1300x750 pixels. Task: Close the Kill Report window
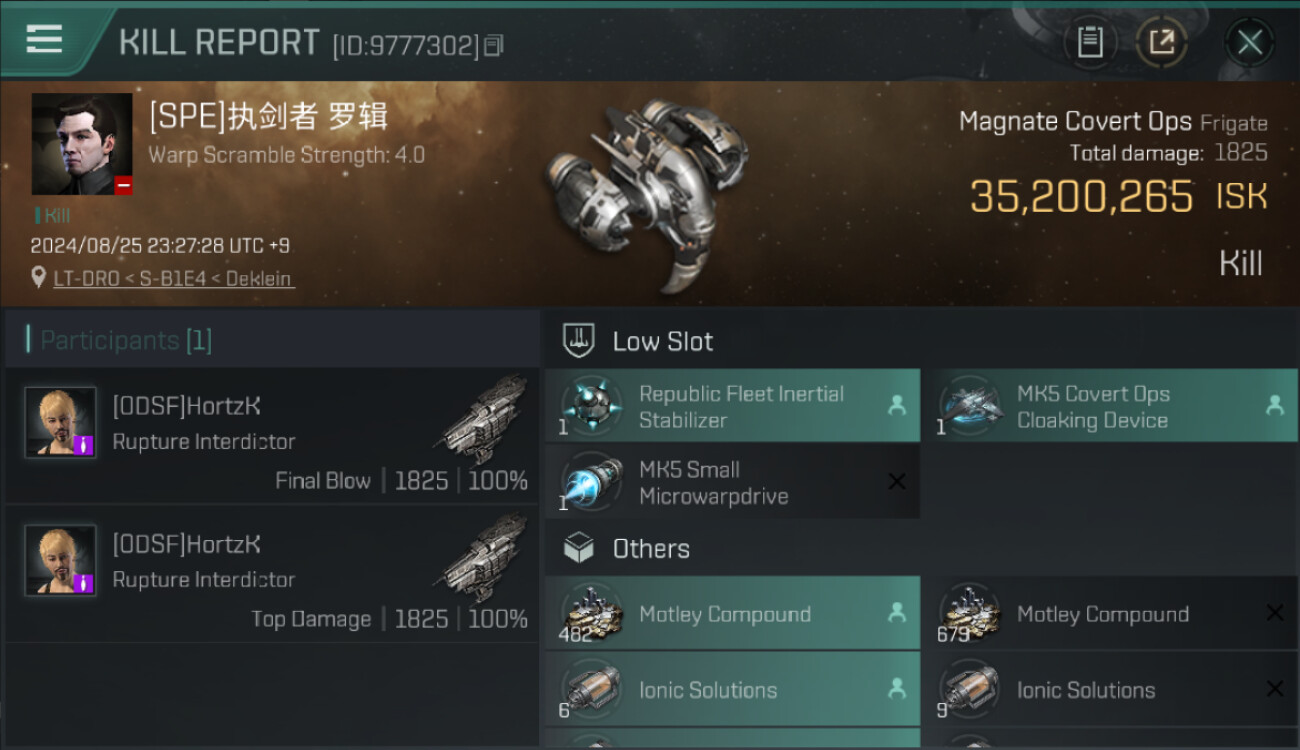tap(1249, 42)
